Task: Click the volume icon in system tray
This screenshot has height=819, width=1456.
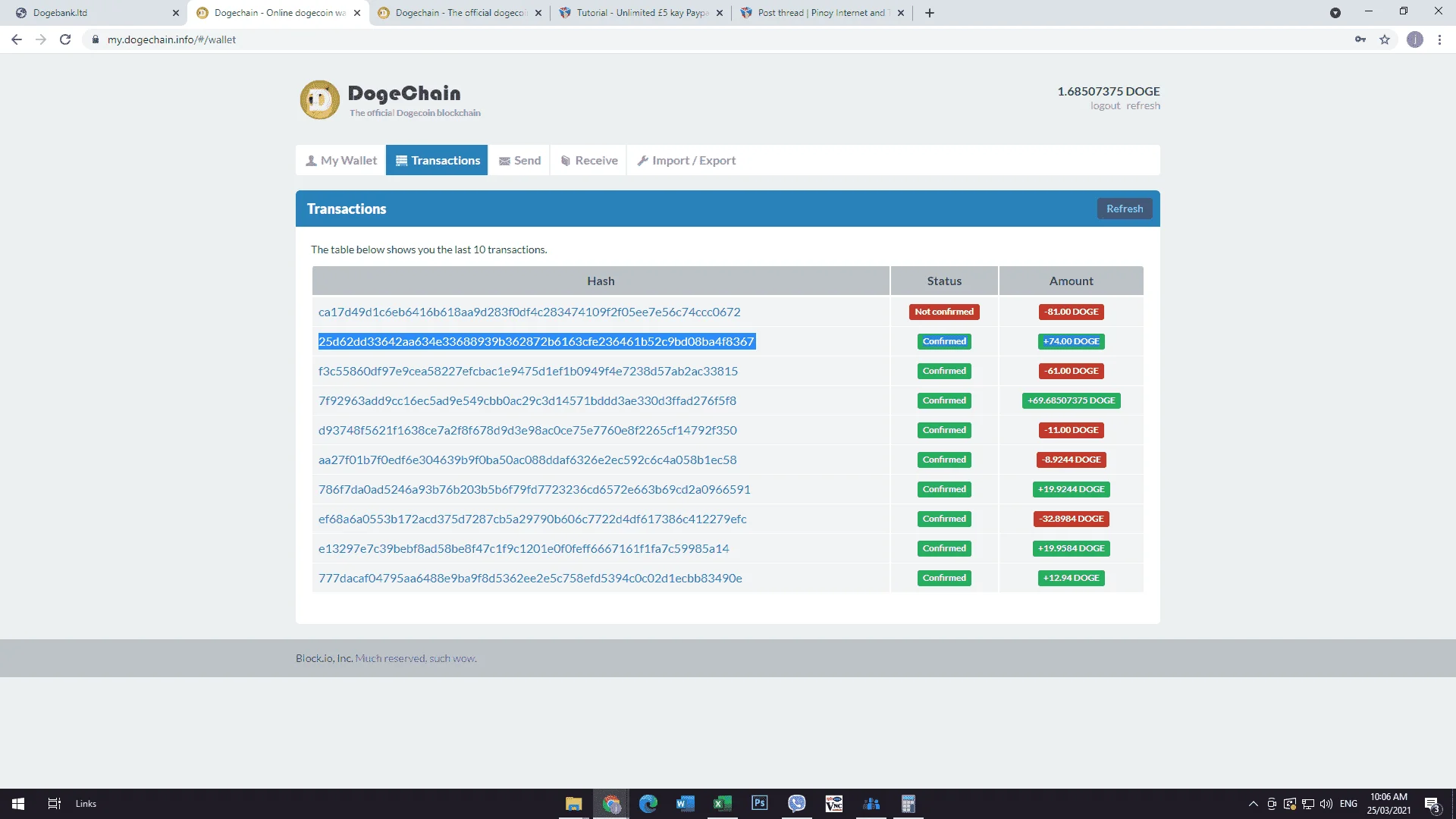Action: pyautogui.click(x=1326, y=804)
